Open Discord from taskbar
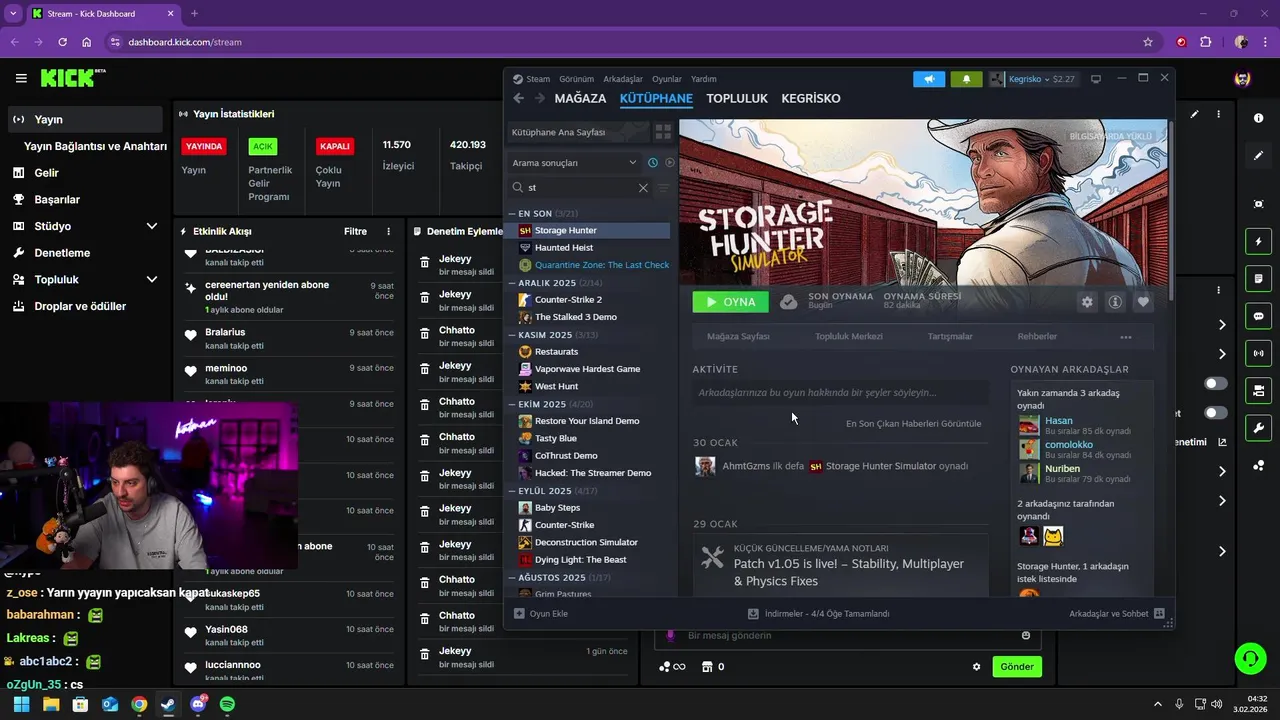The height and width of the screenshot is (720, 1280). 198,704
